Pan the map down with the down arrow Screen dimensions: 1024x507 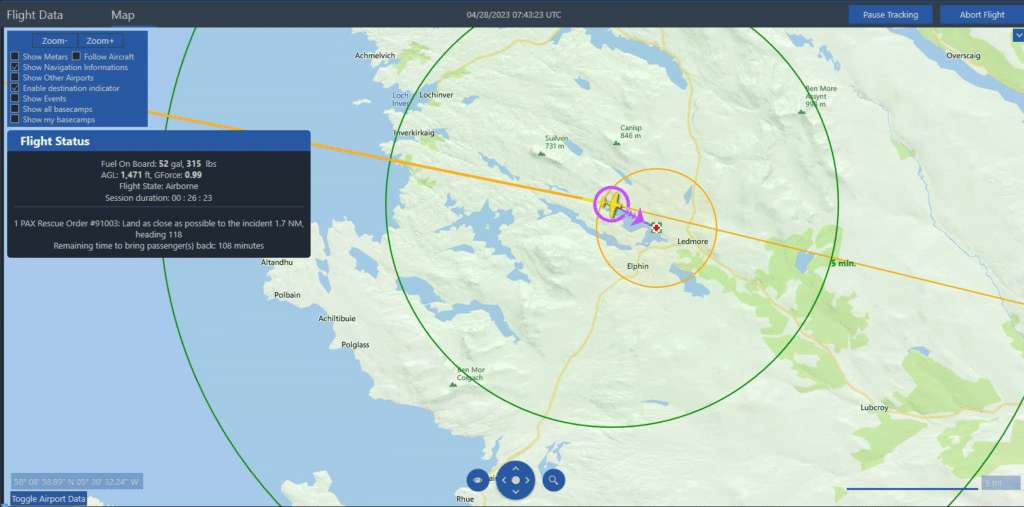[516, 494]
